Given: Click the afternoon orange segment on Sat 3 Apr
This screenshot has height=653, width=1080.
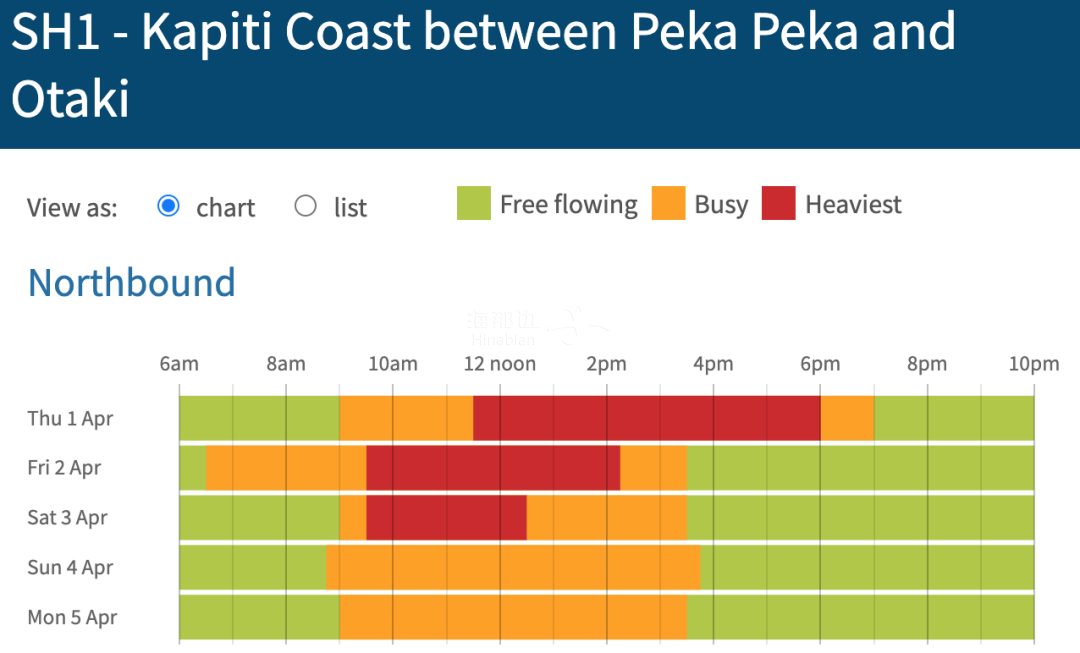Looking at the screenshot, I should [607, 517].
